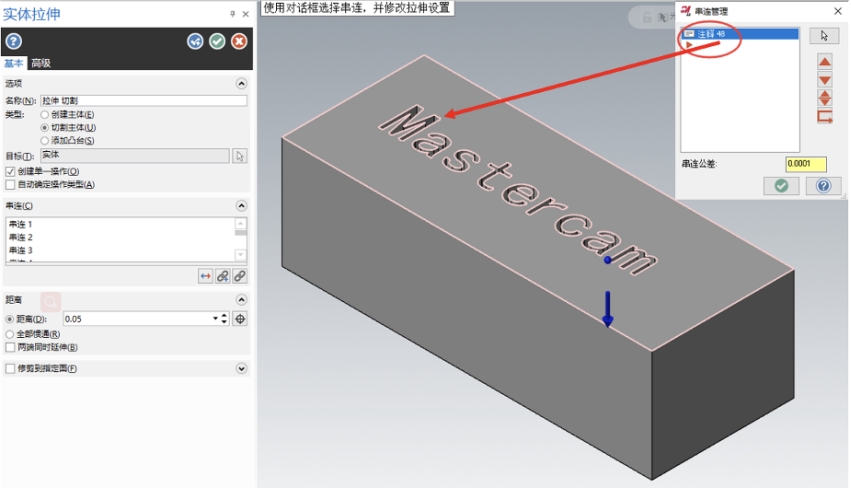Confirm 串连管理 with green checkmark

781,186
